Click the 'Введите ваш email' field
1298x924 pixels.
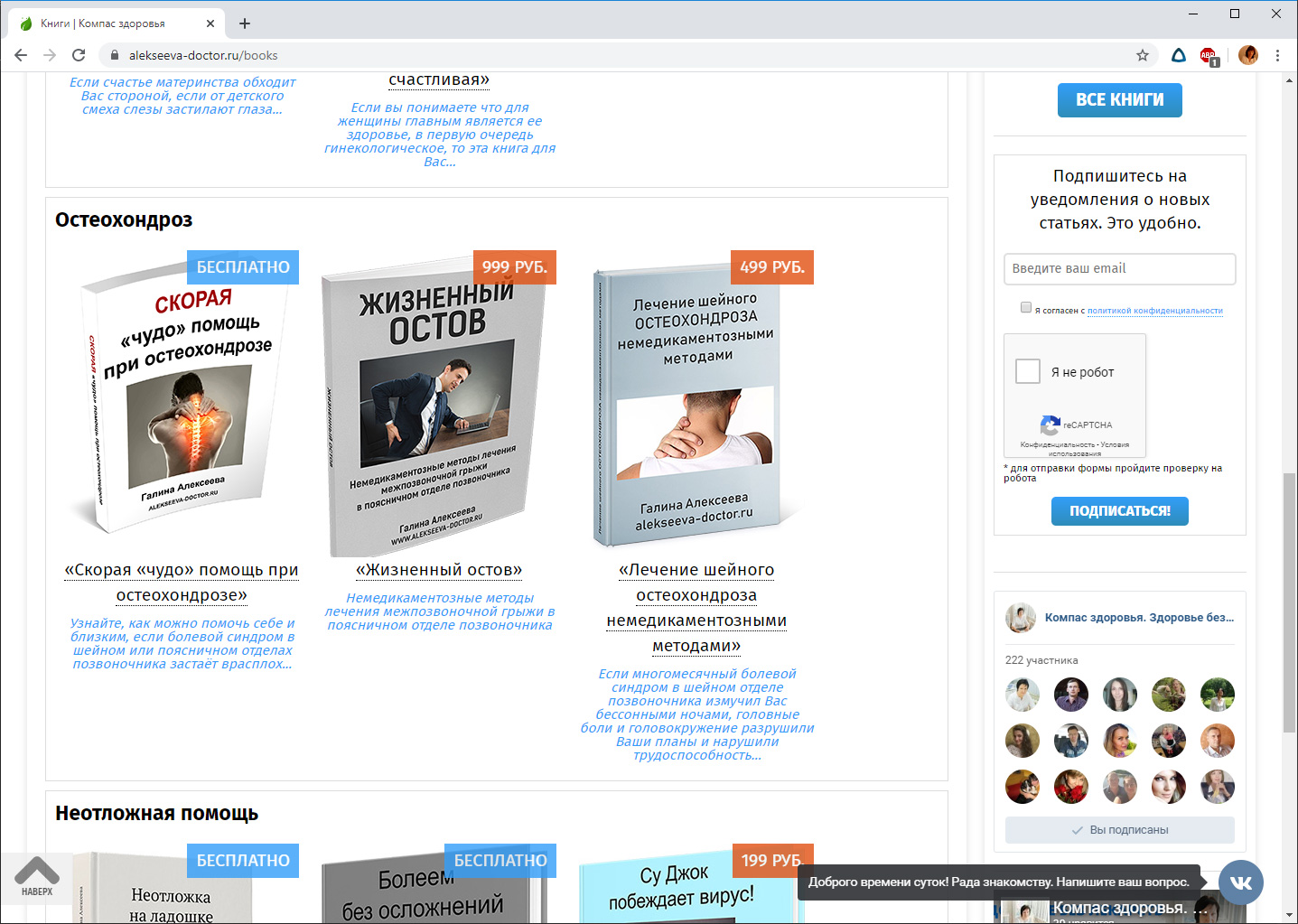(1120, 269)
